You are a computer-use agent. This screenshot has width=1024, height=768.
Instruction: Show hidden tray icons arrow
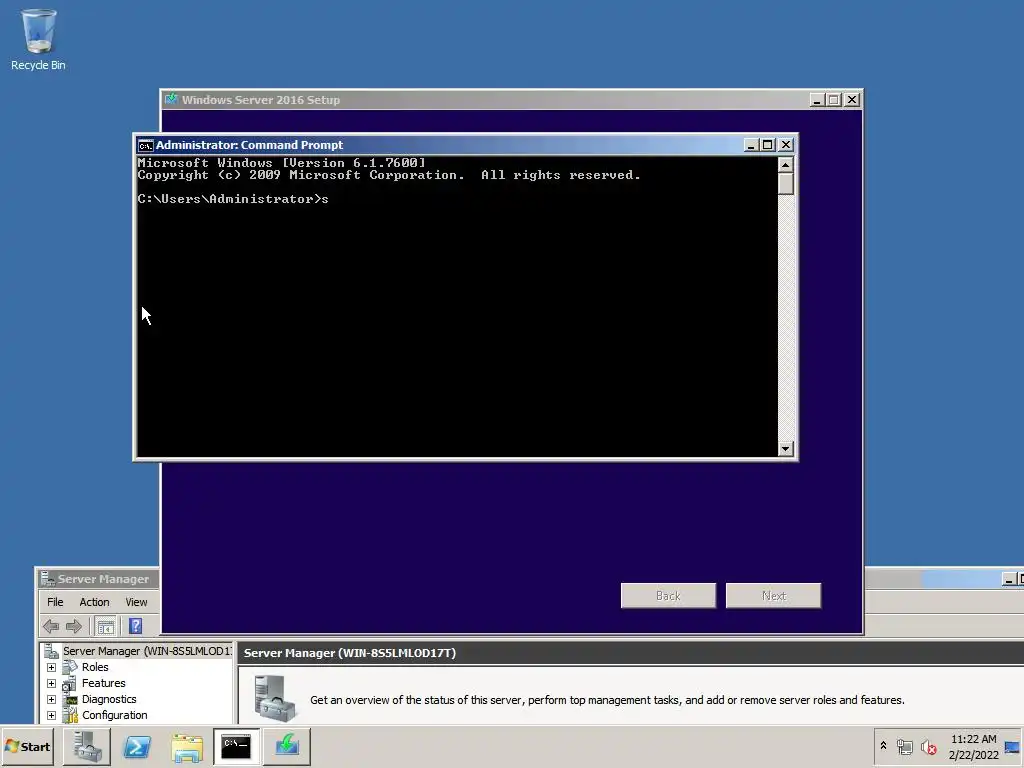pyautogui.click(x=884, y=746)
